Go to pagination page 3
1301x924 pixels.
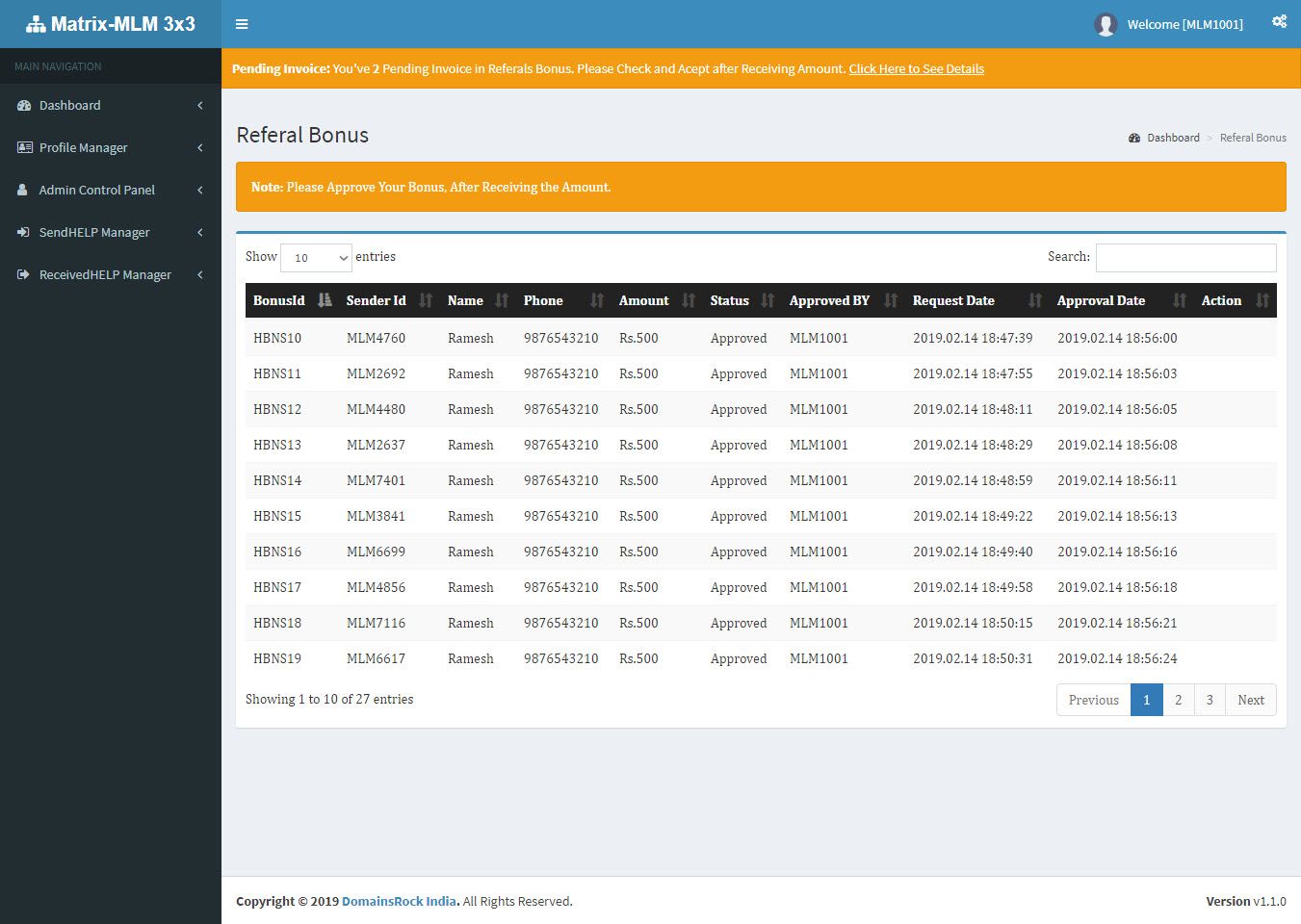point(1210,700)
